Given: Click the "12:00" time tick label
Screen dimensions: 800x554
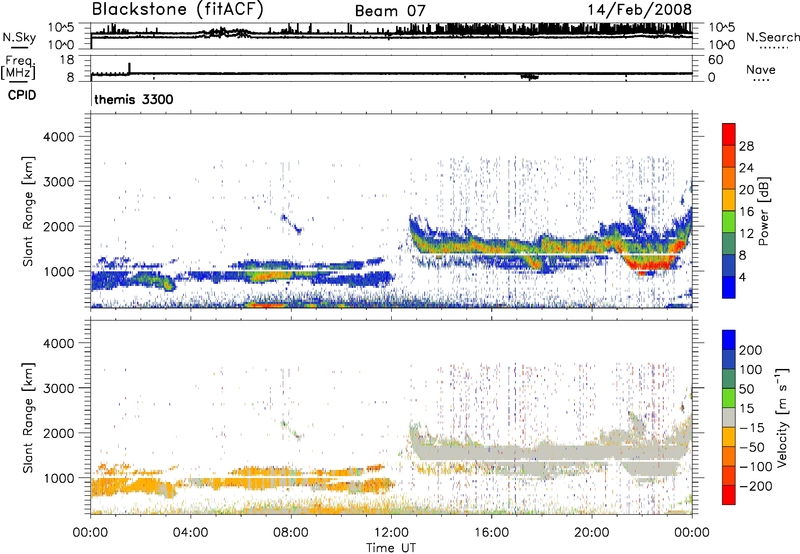Looking at the screenshot, I should (391, 533).
